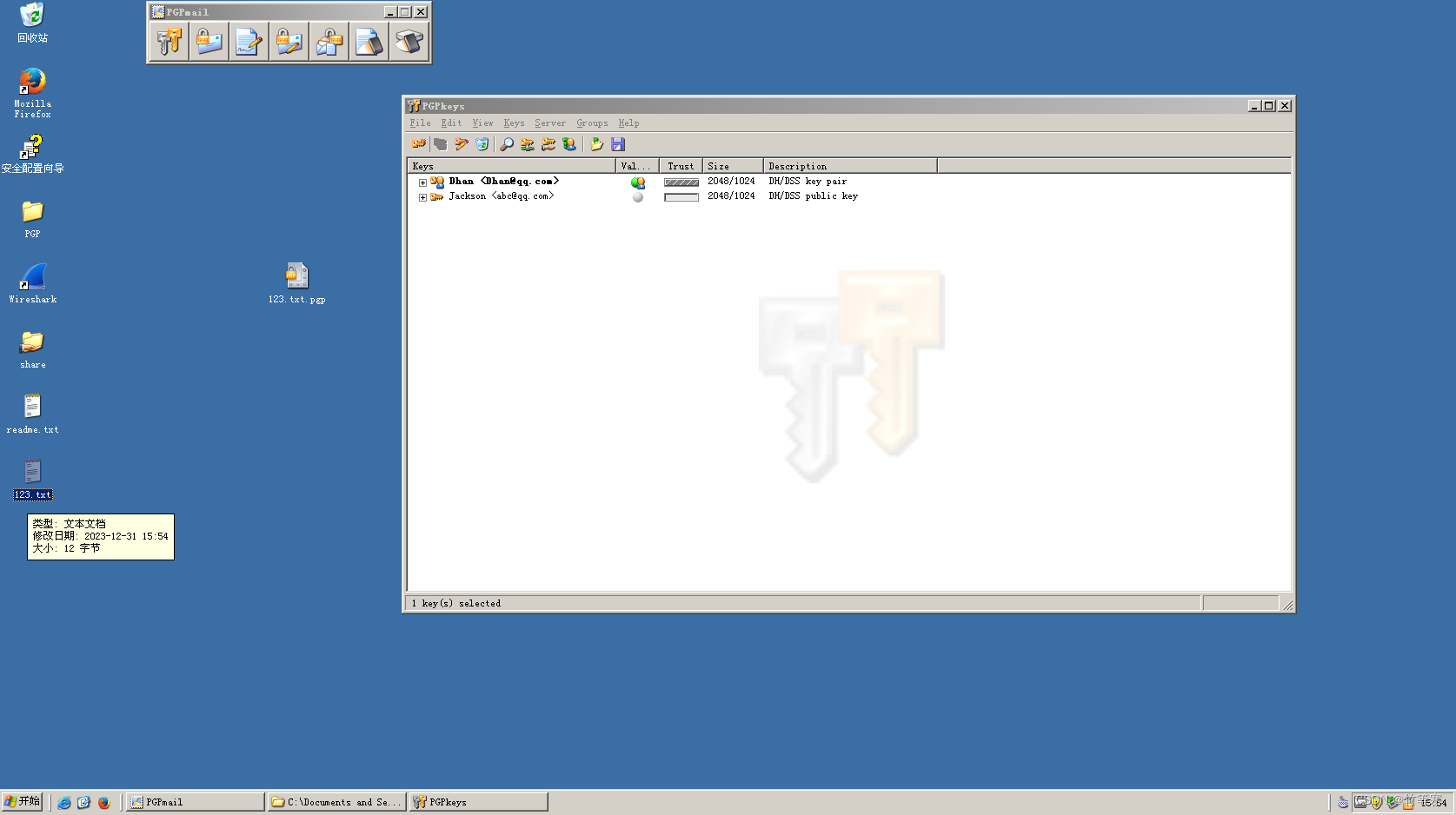Image resolution: width=1456 pixels, height=815 pixels.
Task: Click the Delete key recycle bin icon
Action: 482,144
